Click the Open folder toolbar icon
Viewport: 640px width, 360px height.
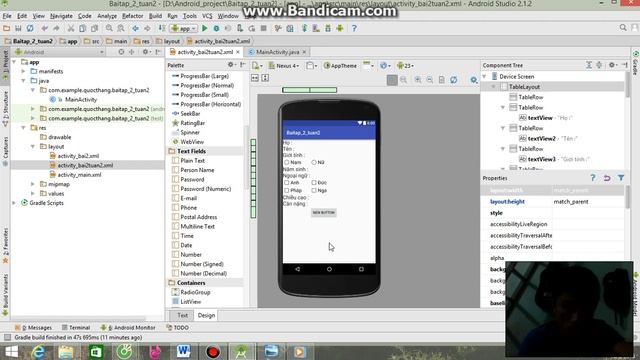pos(7,28)
